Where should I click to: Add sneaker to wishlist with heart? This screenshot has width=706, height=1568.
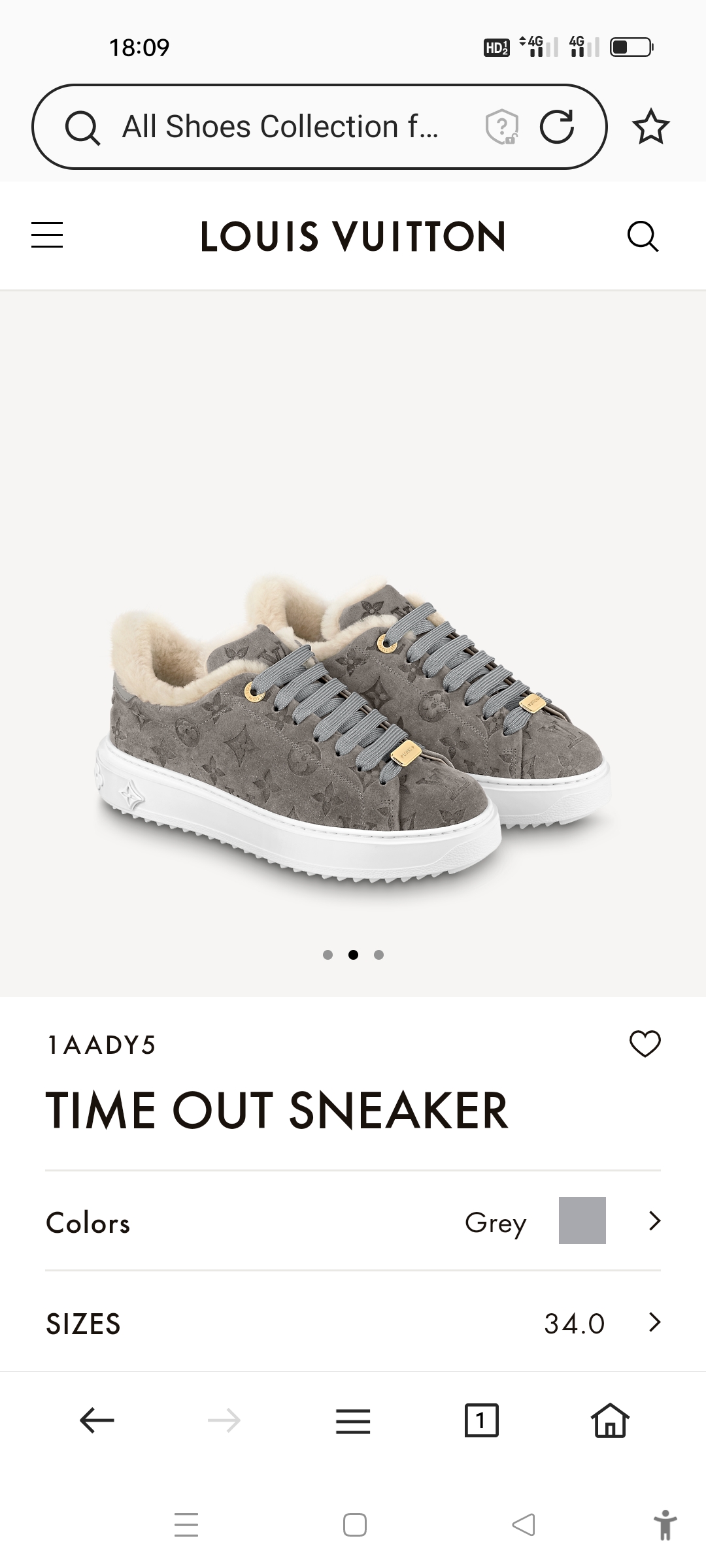pos(645,1043)
